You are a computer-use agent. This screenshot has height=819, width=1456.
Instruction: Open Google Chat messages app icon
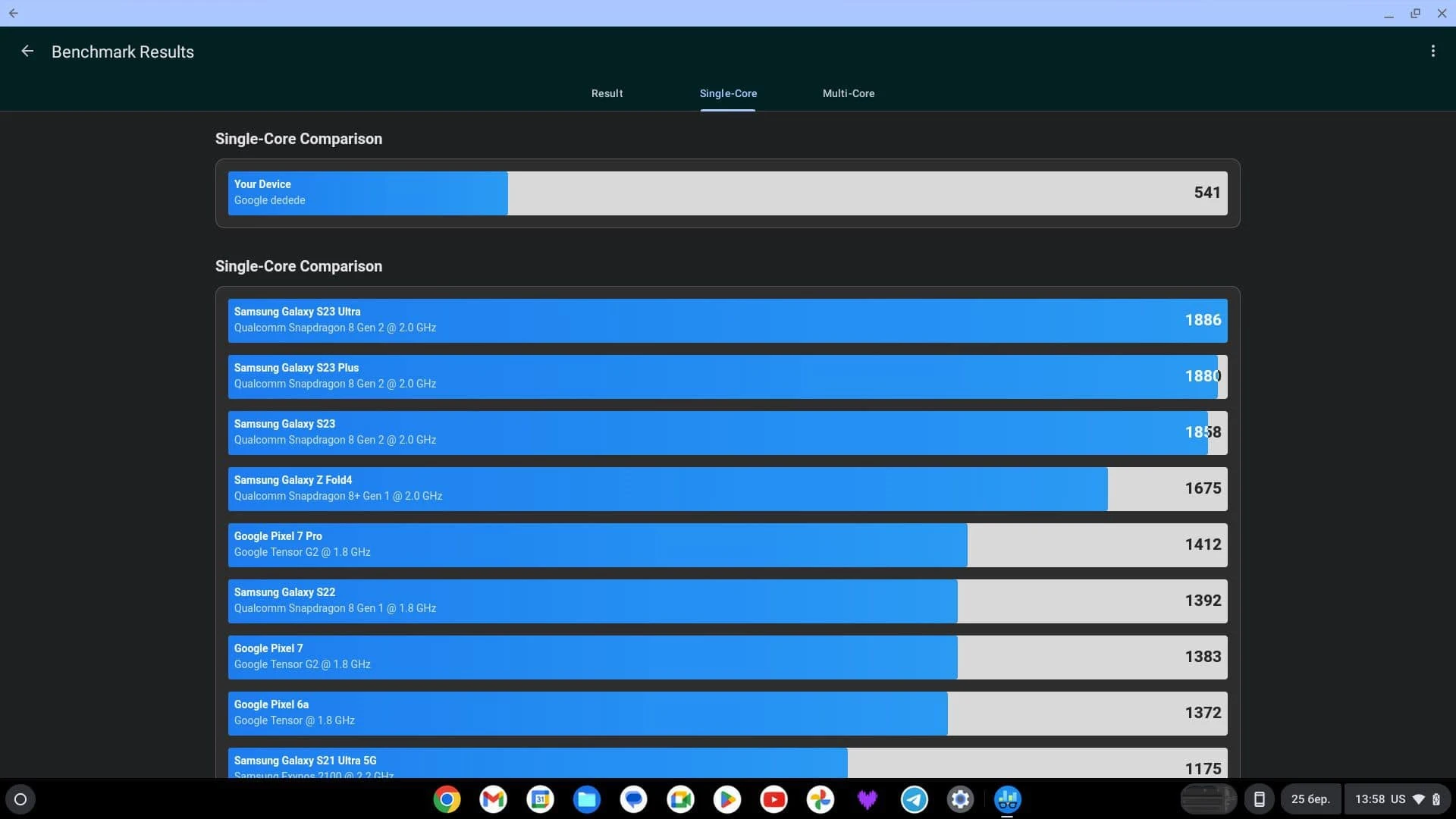(633, 799)
